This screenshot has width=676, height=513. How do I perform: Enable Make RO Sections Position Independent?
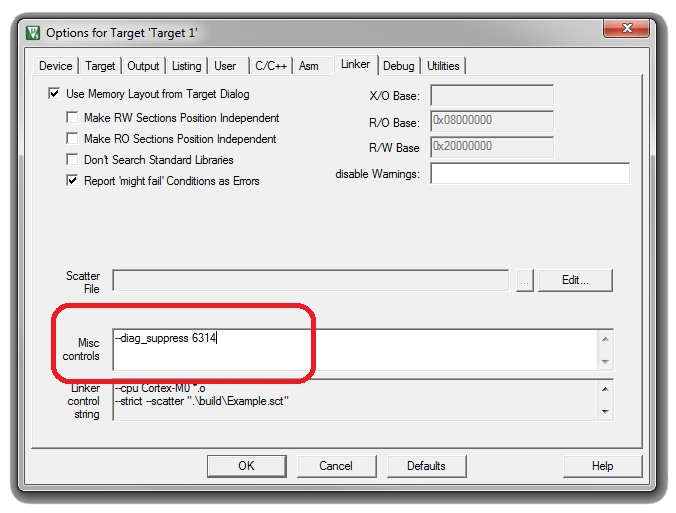pyautogui.click(x=72, y=139)
